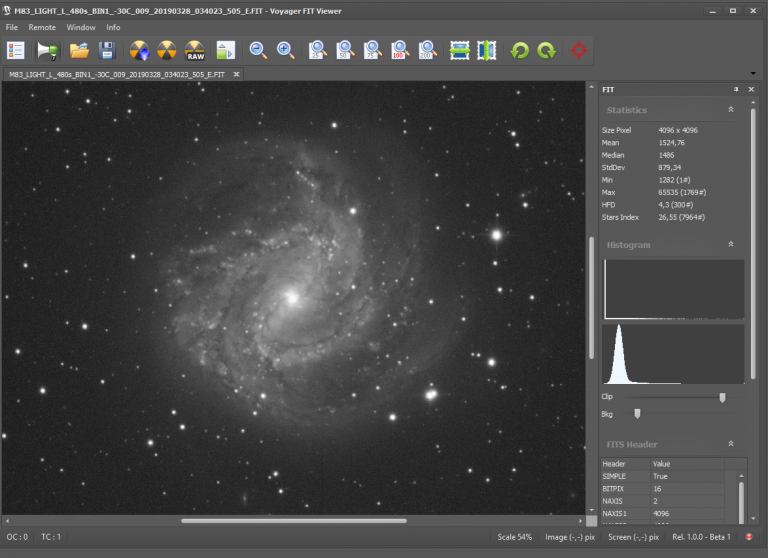This screenshot has height=558, width=768.
Task: Close the M83_LIGHT FIT file tab
Action: point(236,74)
